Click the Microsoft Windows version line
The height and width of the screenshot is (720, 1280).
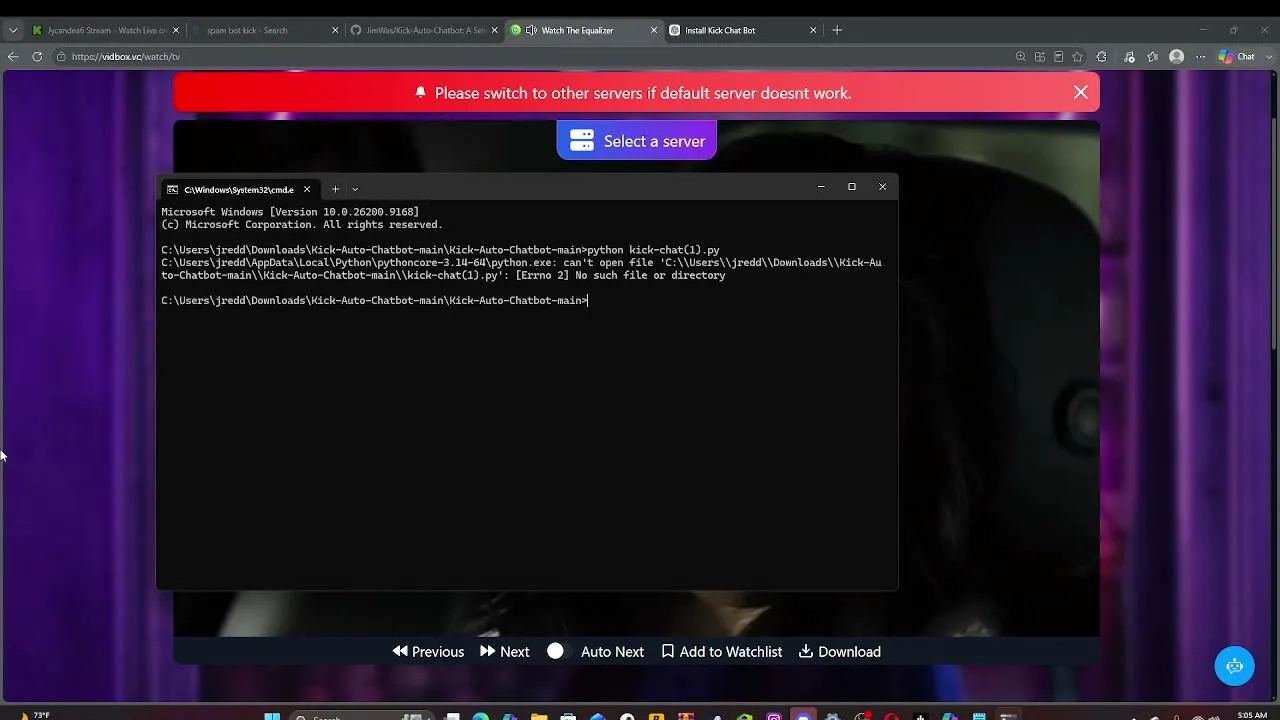(x=290, y=212)
